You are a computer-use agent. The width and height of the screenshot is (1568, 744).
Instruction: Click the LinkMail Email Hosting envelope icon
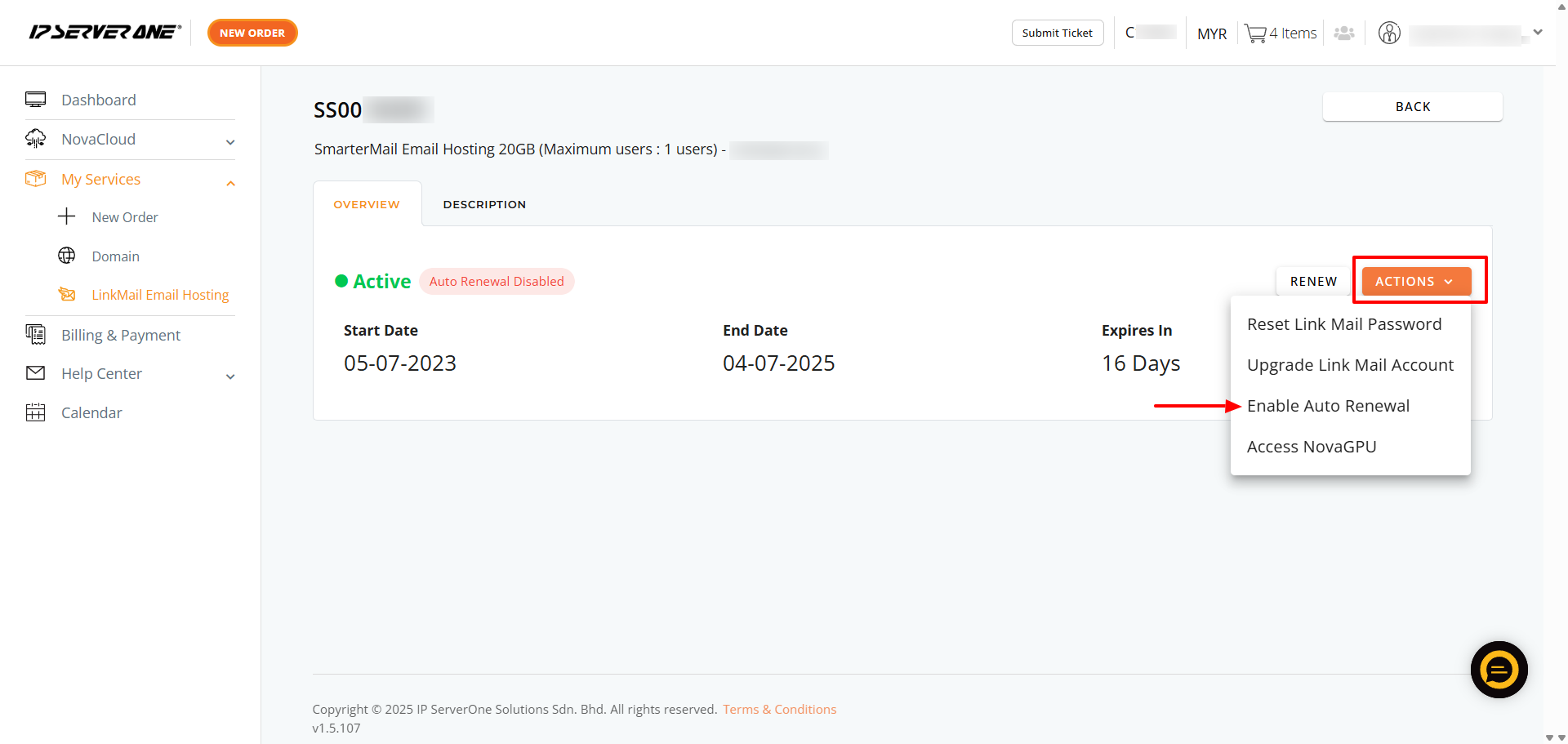pos(67,294)
